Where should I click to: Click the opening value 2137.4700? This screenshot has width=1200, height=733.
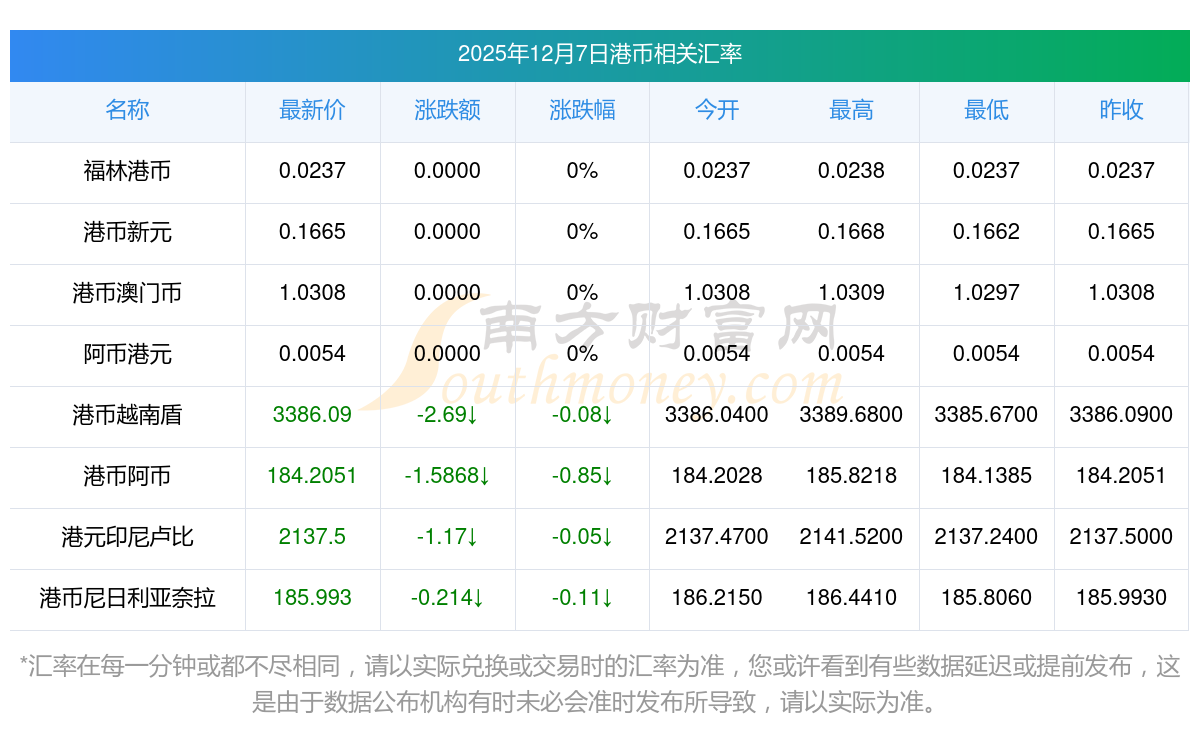point(717,537)
